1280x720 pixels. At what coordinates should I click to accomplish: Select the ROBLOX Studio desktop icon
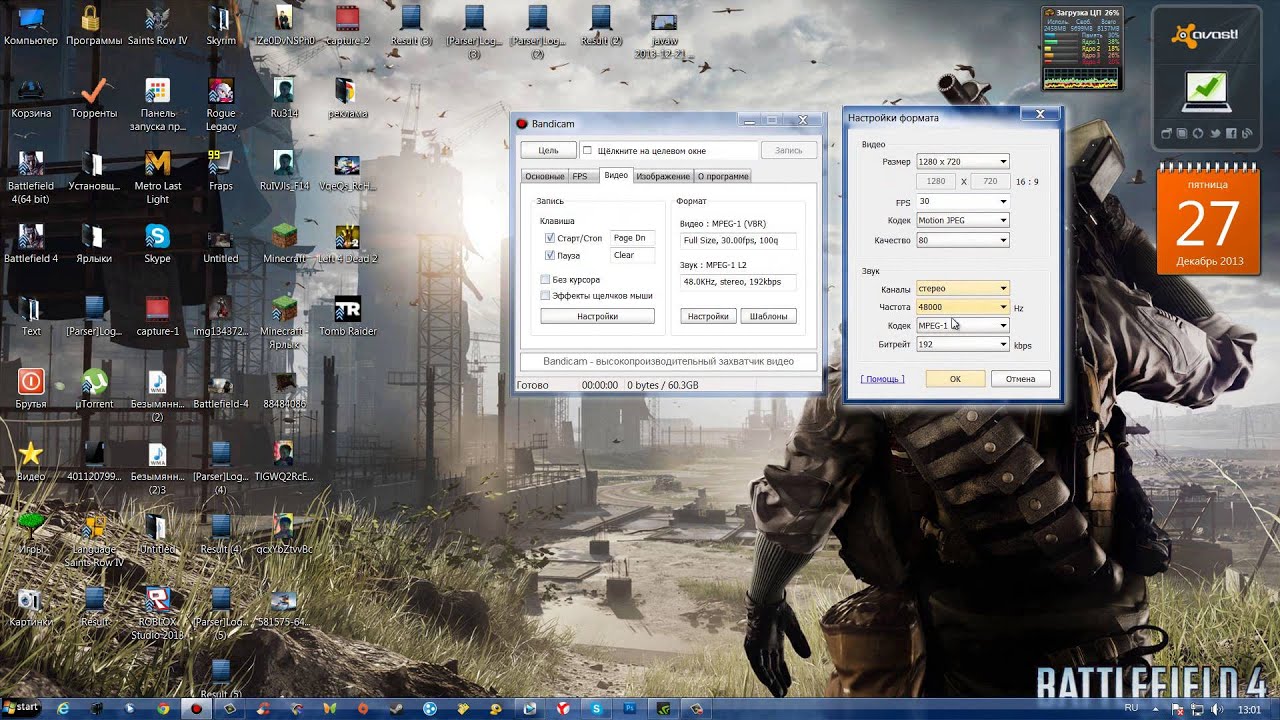tap(157, 612)
